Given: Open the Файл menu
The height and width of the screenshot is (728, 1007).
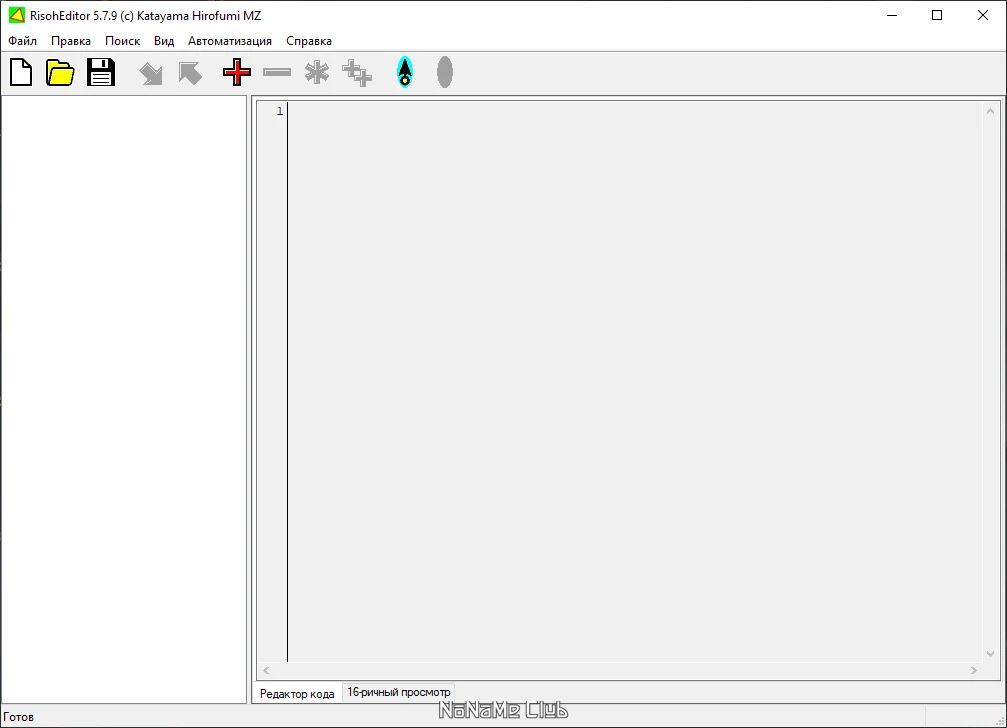Looking at the screenshot, I should [22, 41].
